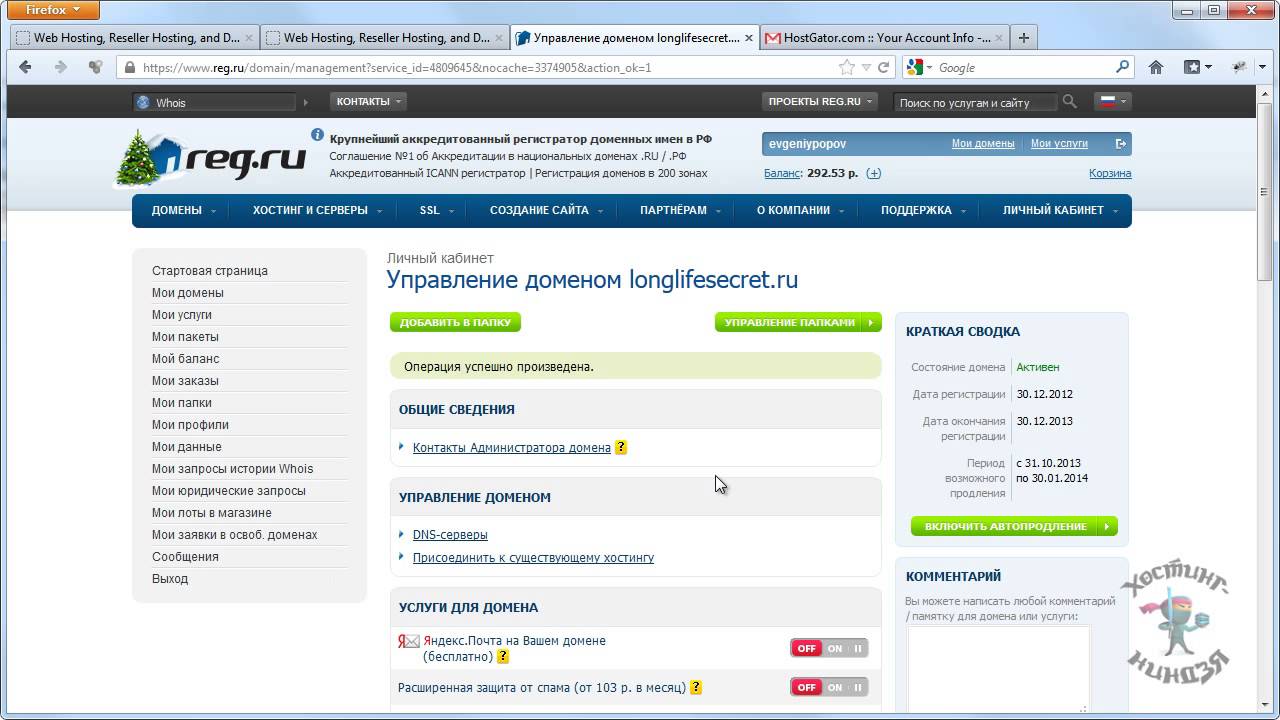This screenshot has width=1280, height=720.
Task: Open help icon for Яндекс.Почта service
Action: tap(503, 657)
